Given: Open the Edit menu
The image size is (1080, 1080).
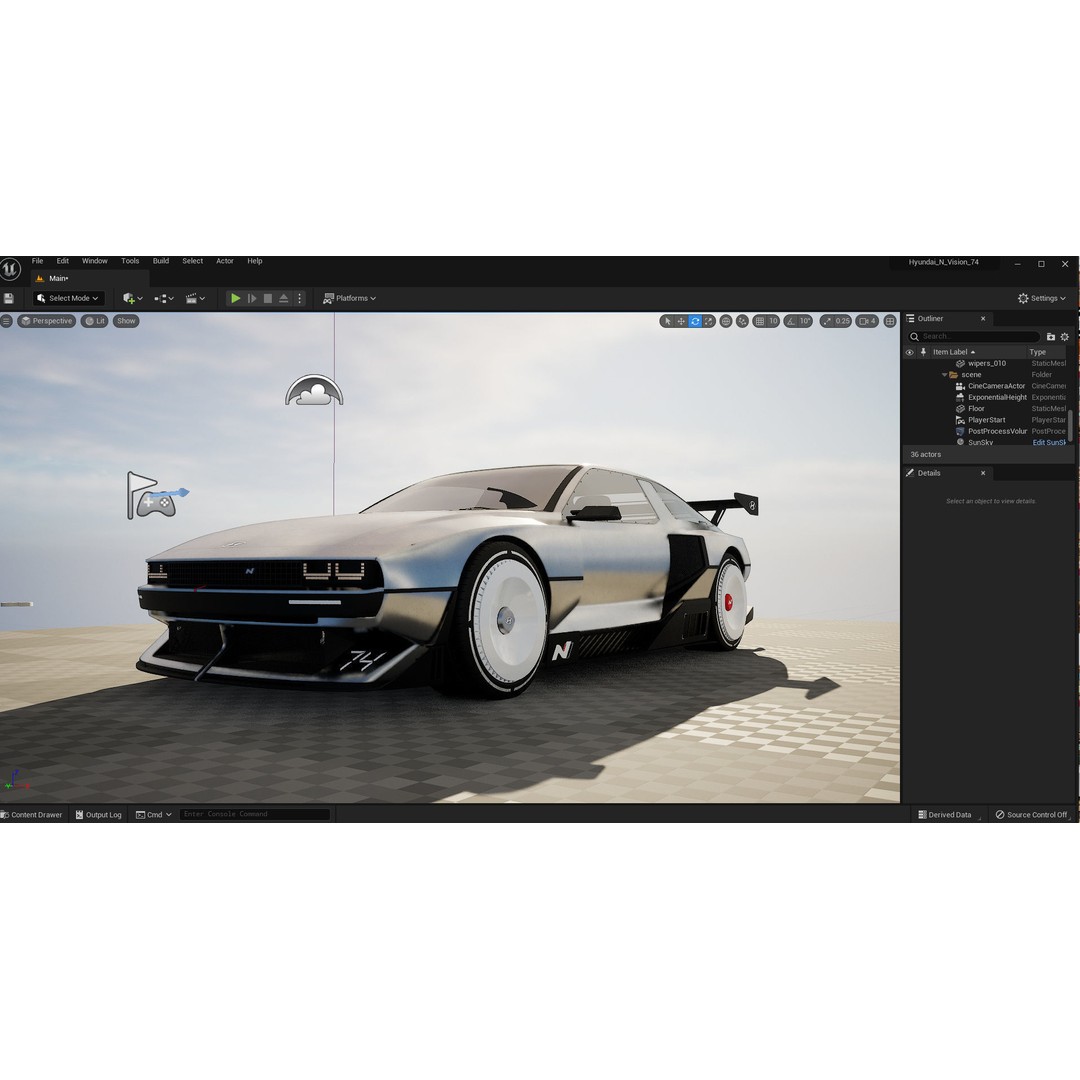Looking at the screenshot, I should pos(63,261).
